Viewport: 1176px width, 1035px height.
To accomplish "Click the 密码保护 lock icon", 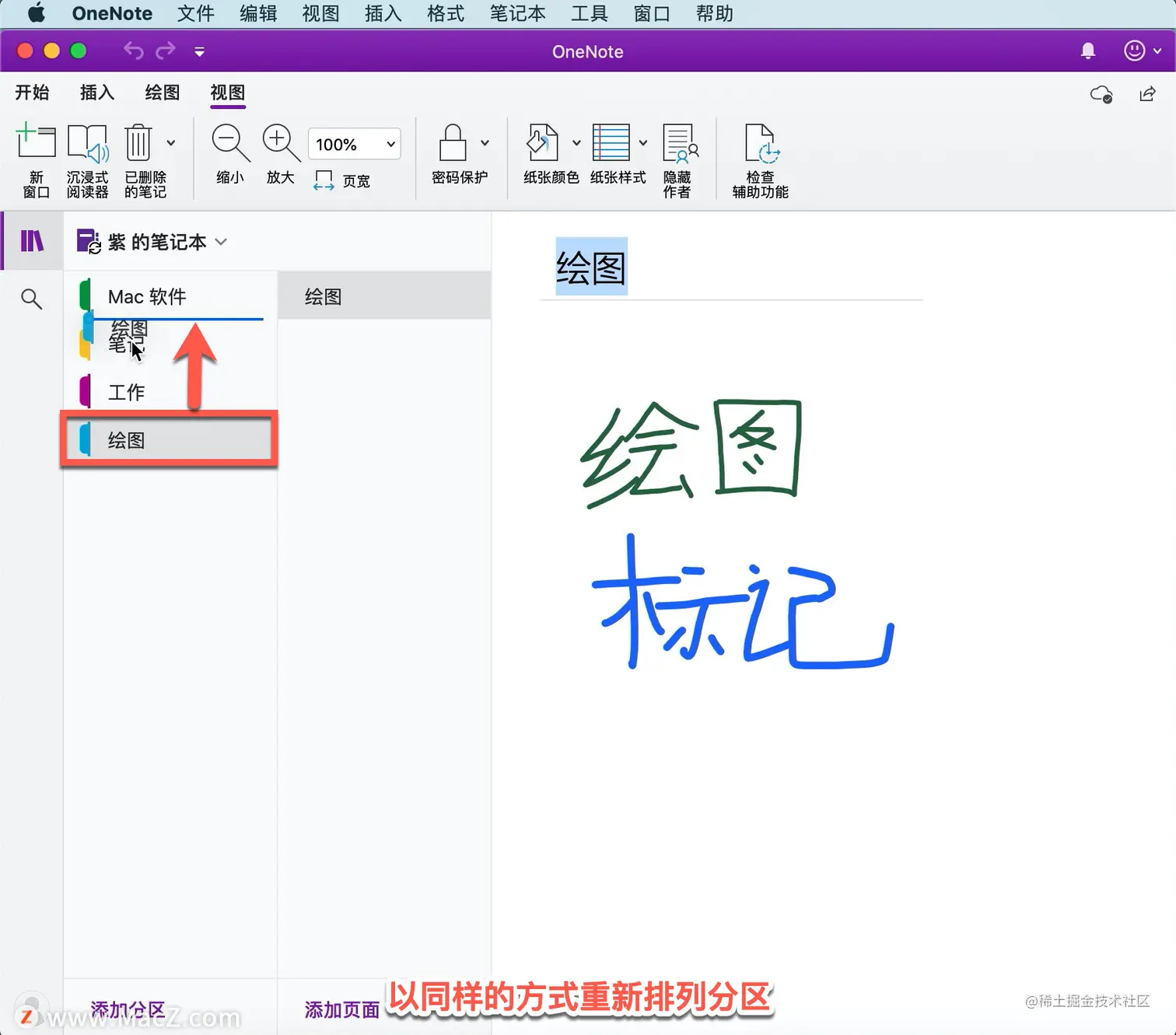I will (x=453, y=143).
